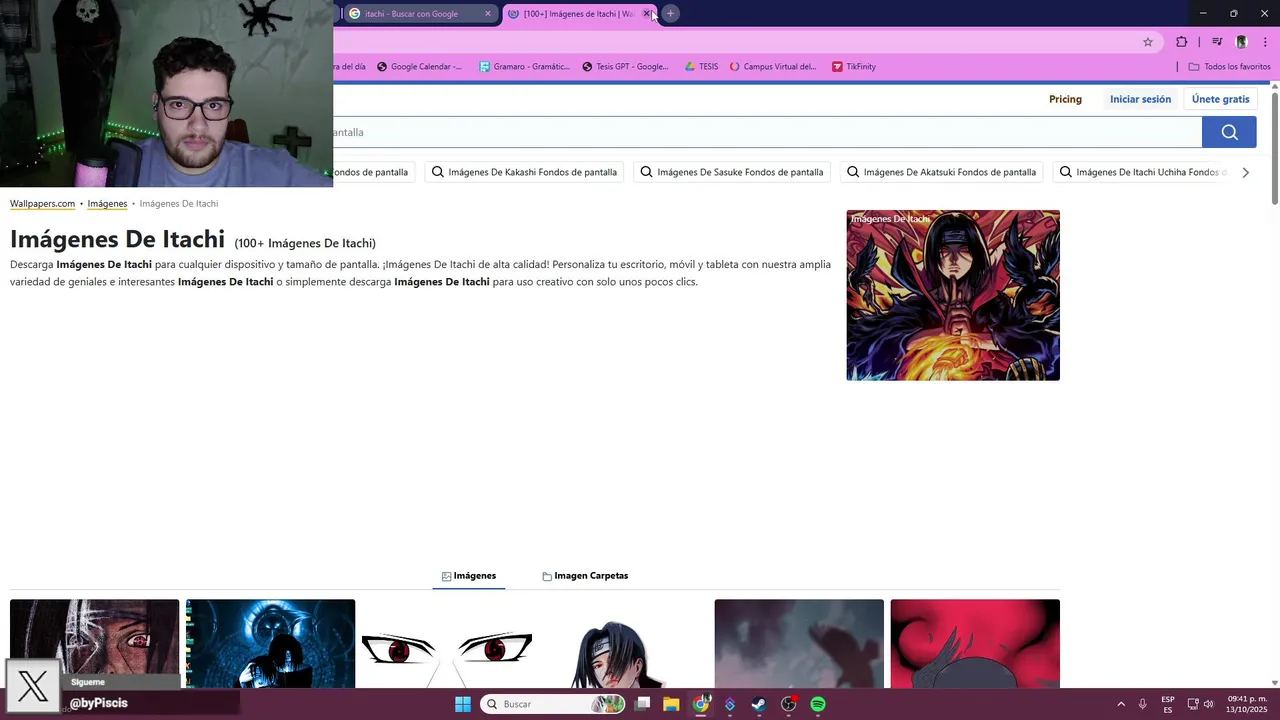
Task: Open Spotify from the taskbar
Action: click(818, 704)
